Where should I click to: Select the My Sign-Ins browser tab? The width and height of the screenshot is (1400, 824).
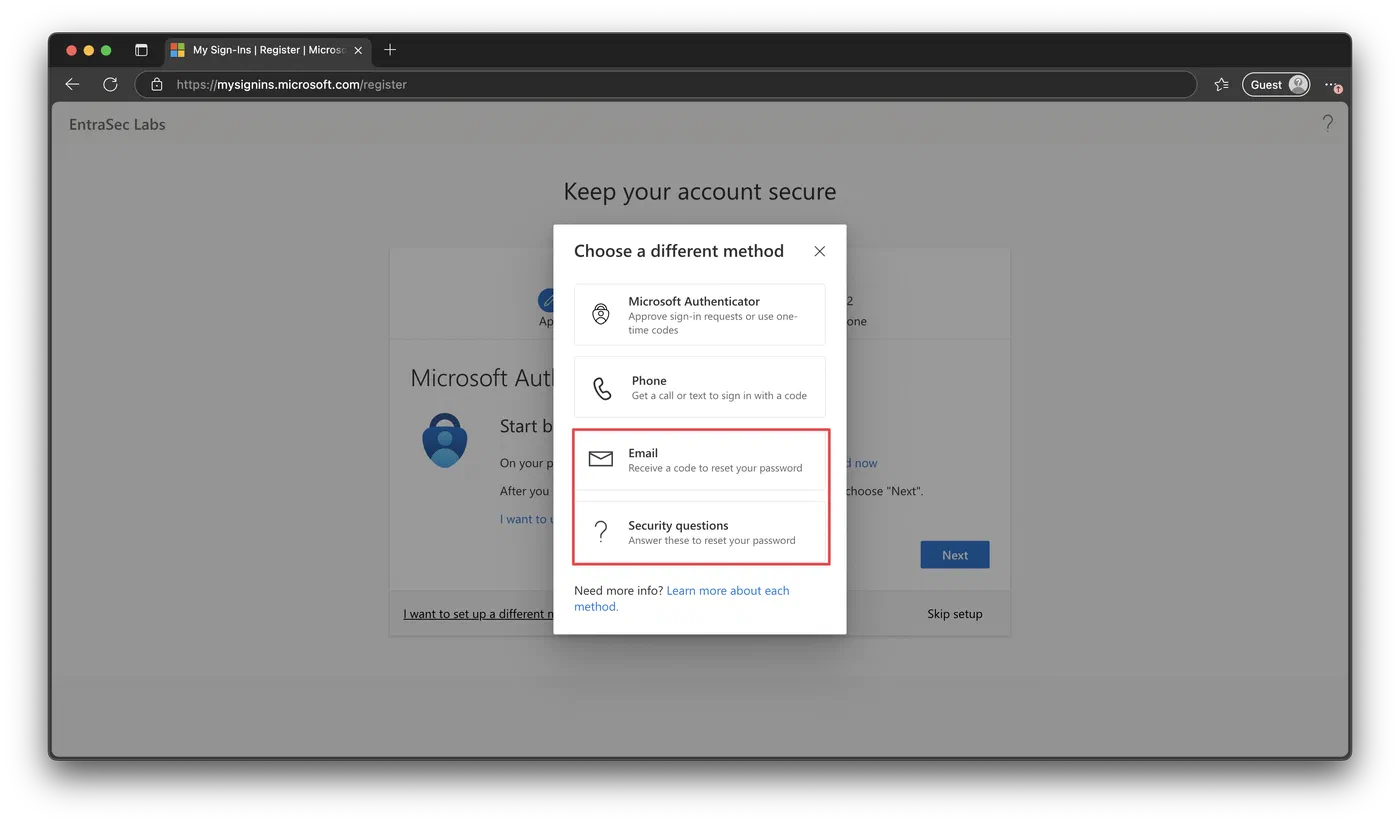267,50
